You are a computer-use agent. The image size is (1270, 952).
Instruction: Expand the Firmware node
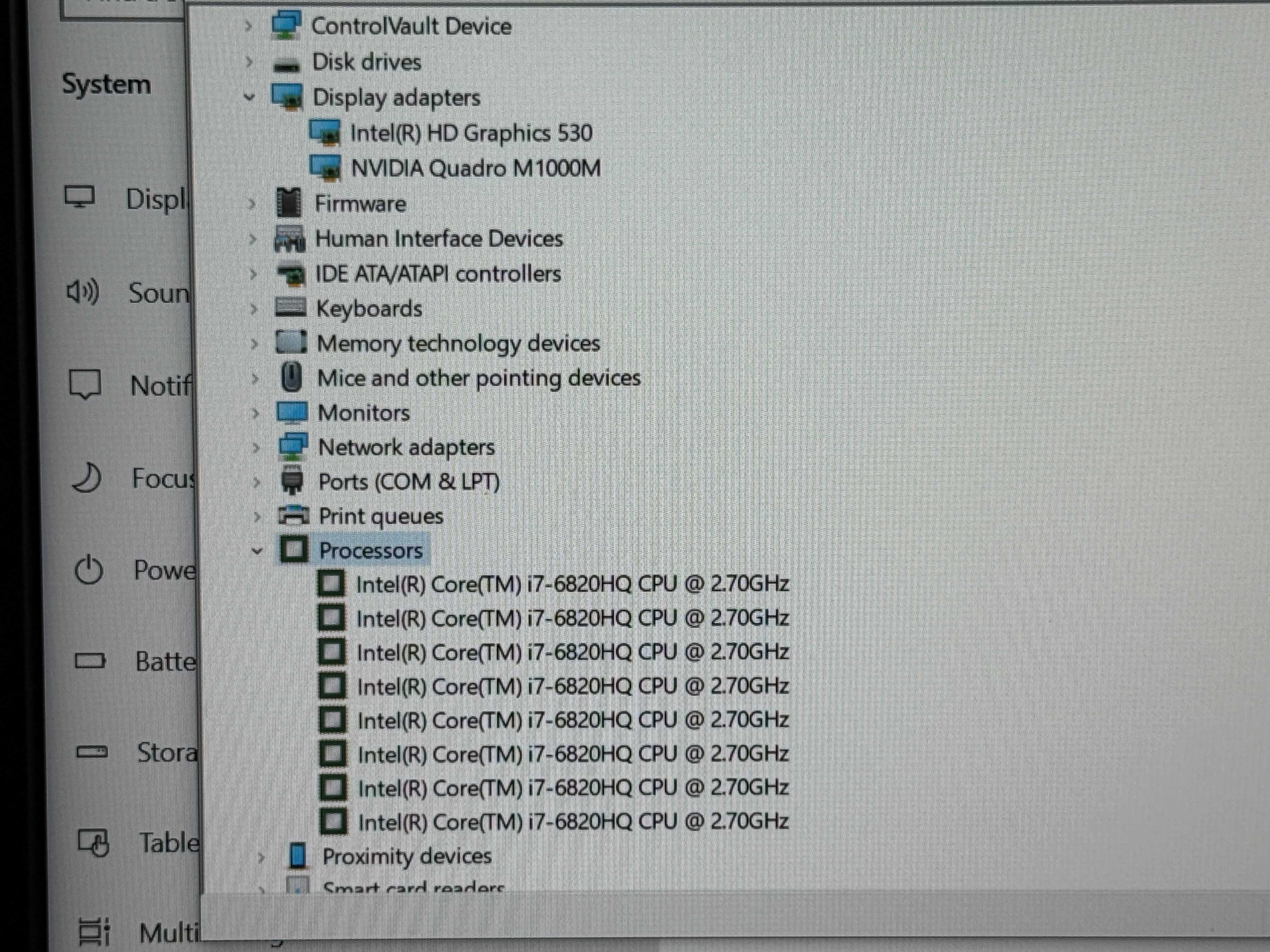click(251, 203)
